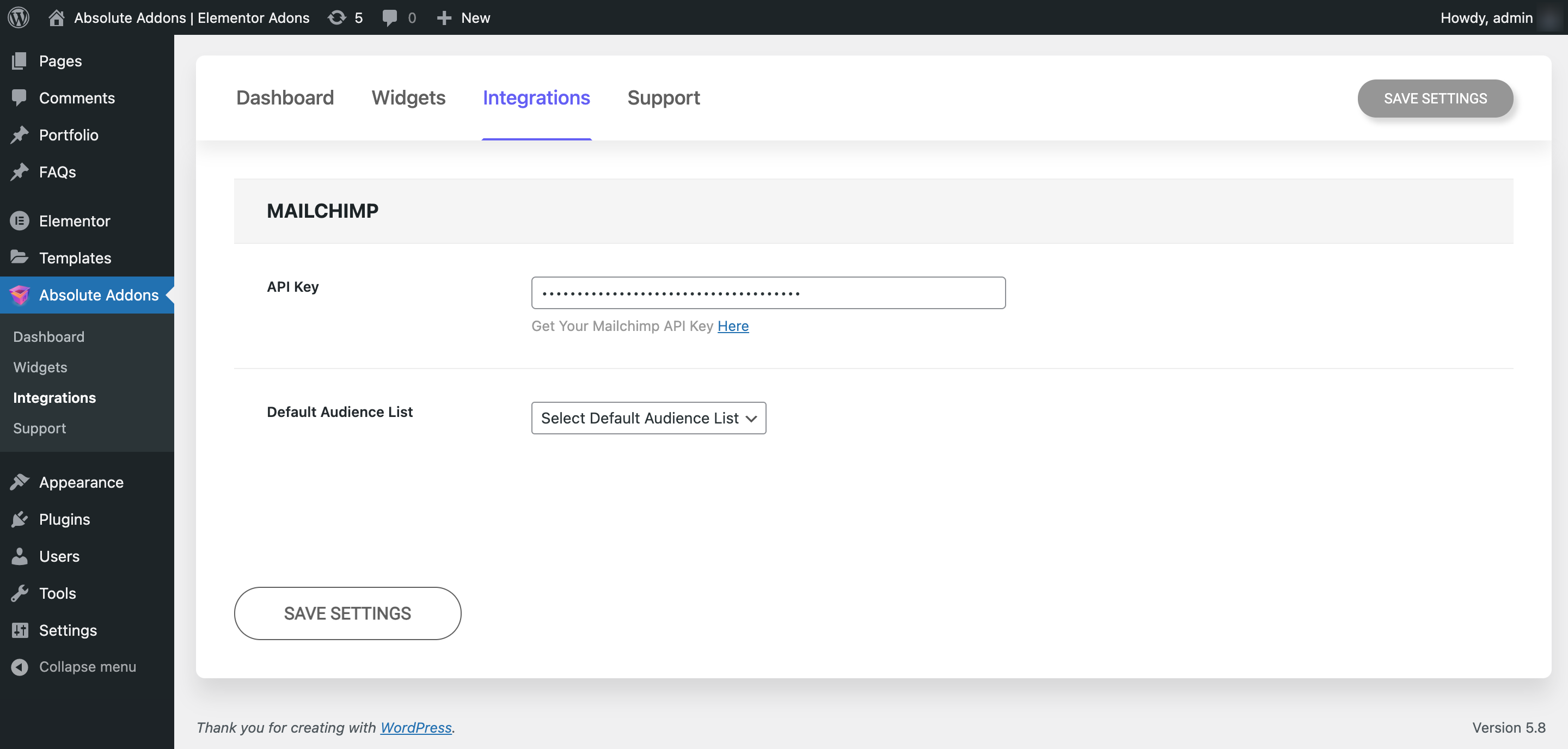The height and width of the screenshot is (749, 1568).
Task: Click the bottom outlined SAVE SETTINGS button
Action: coord(347,613)
